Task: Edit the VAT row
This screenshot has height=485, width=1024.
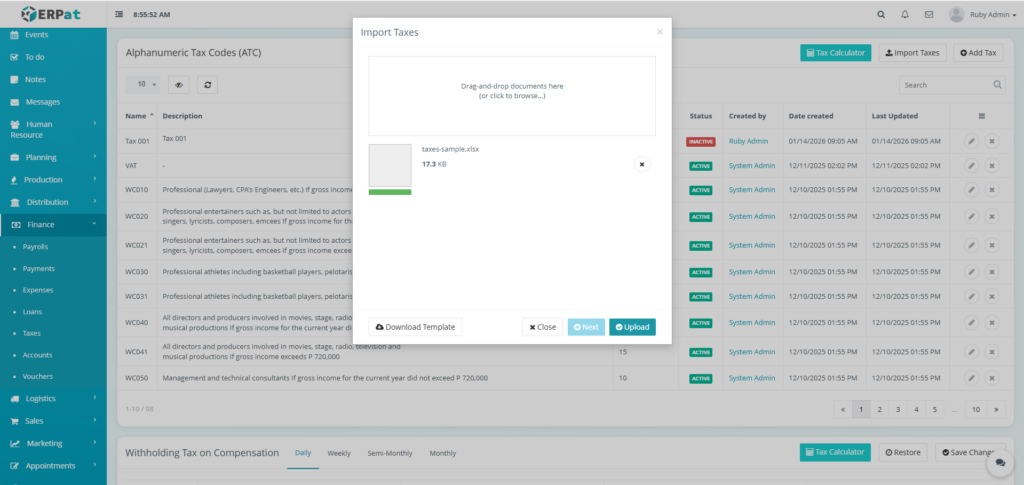Action: click(x=971, y=166)
